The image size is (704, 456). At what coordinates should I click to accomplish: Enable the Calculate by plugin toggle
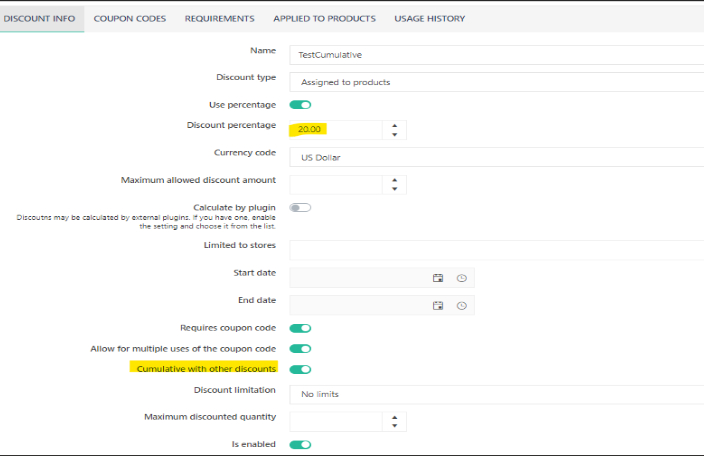300,207
